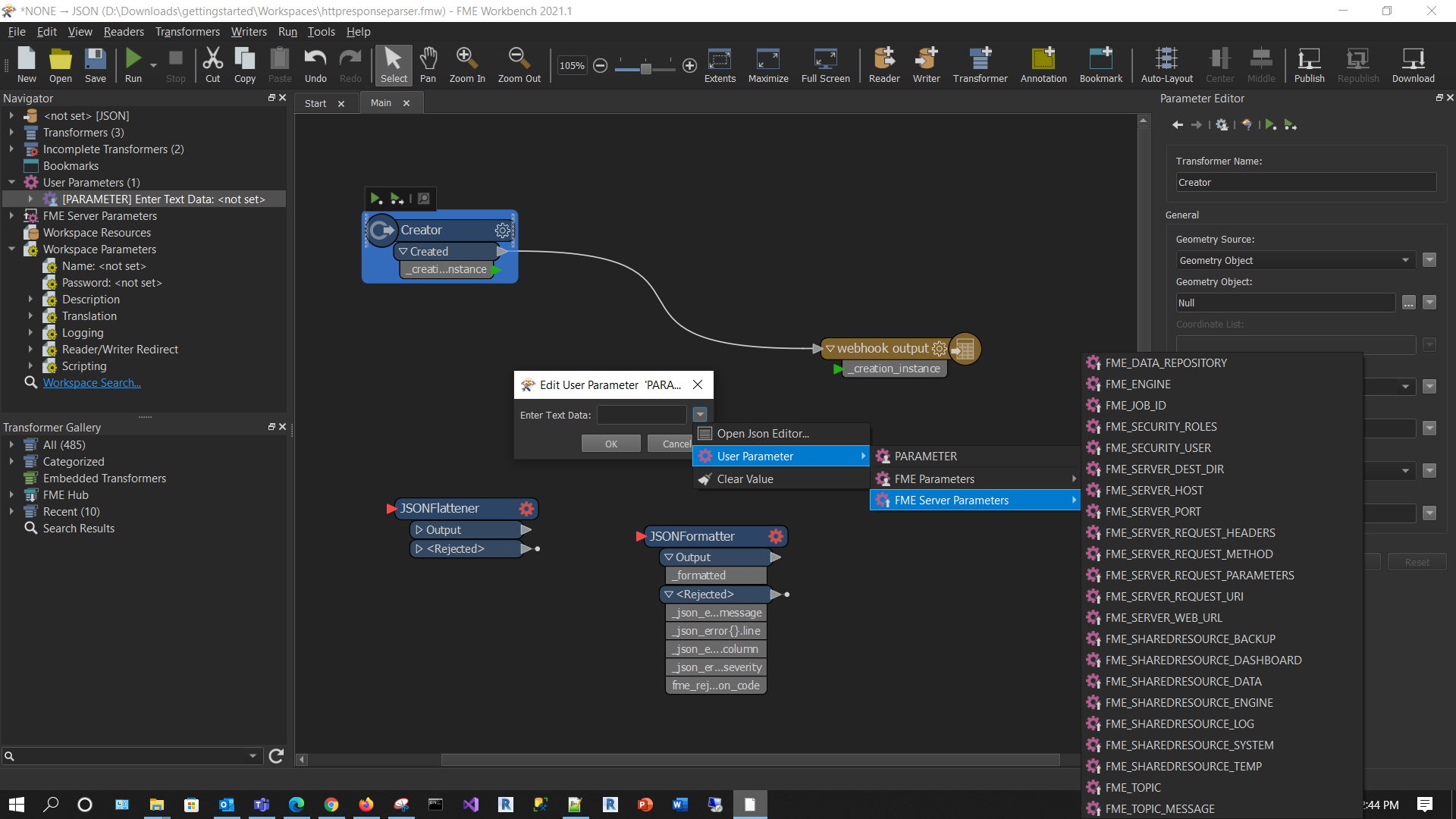Activate the Select pointer tool
Image resolution: width=1456 pixels, height=819 pixels.
pos(394,64)
